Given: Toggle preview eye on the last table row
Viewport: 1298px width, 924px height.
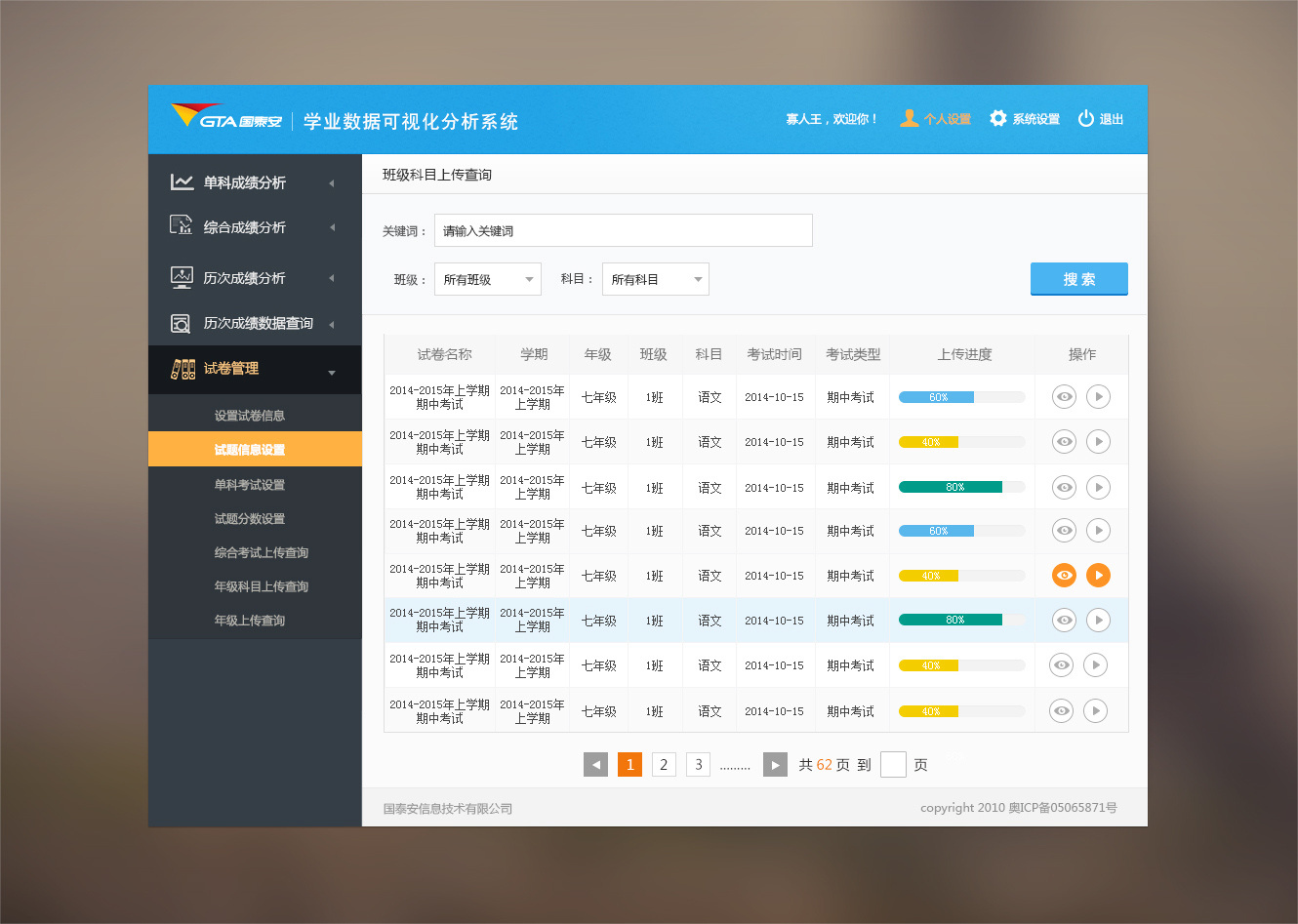Looking at the screenshot, I should [x=1061, y=710].
